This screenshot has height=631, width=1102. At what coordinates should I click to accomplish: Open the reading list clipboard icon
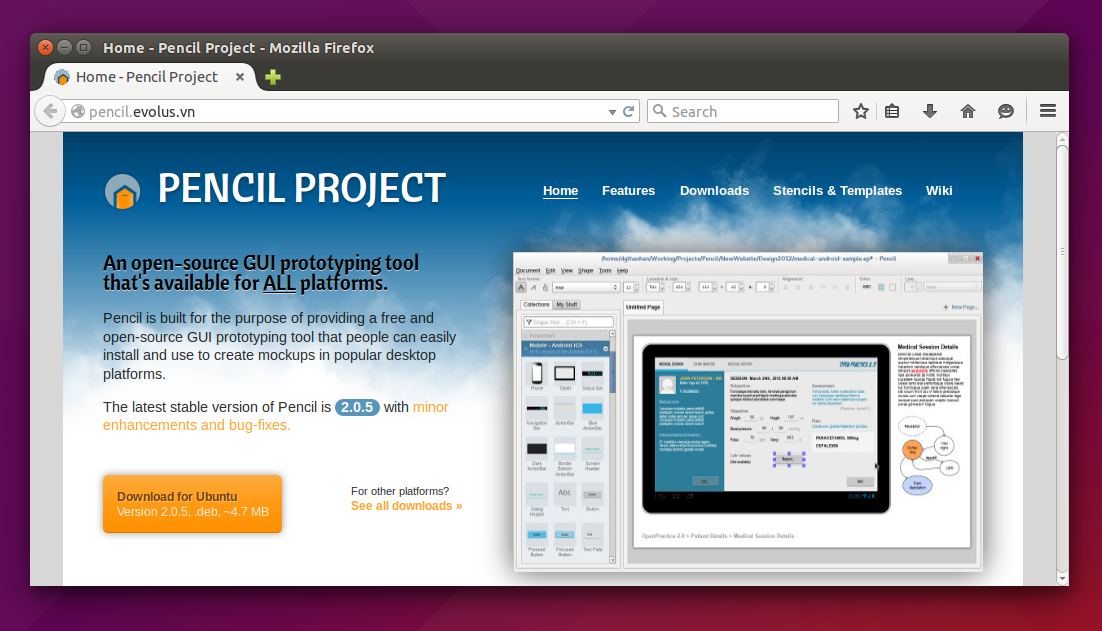(891, 111)
